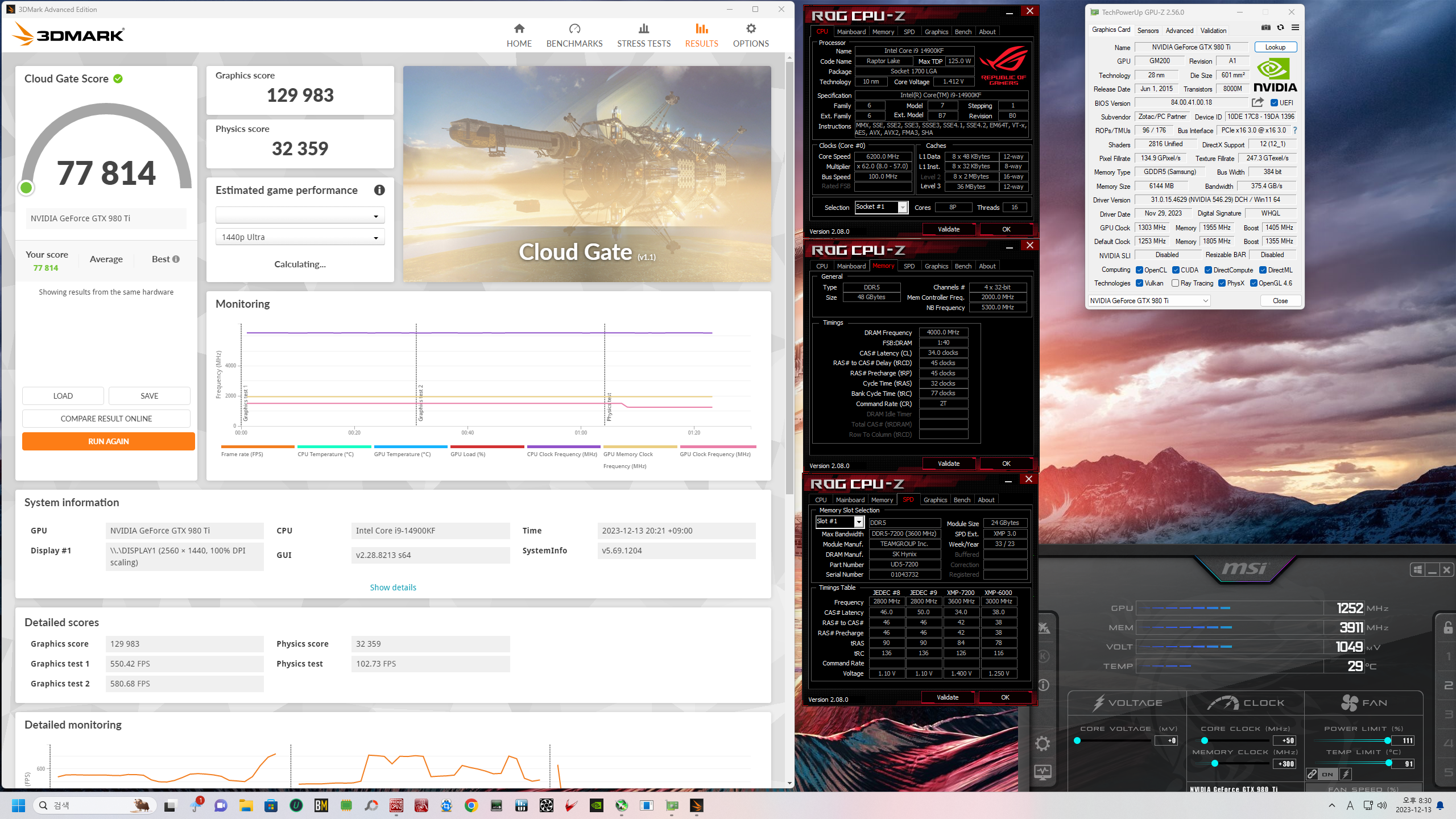Open Chrome from the taskbar
The height and width of the screenshot is (819, 1456).
(x=471, y=805)
